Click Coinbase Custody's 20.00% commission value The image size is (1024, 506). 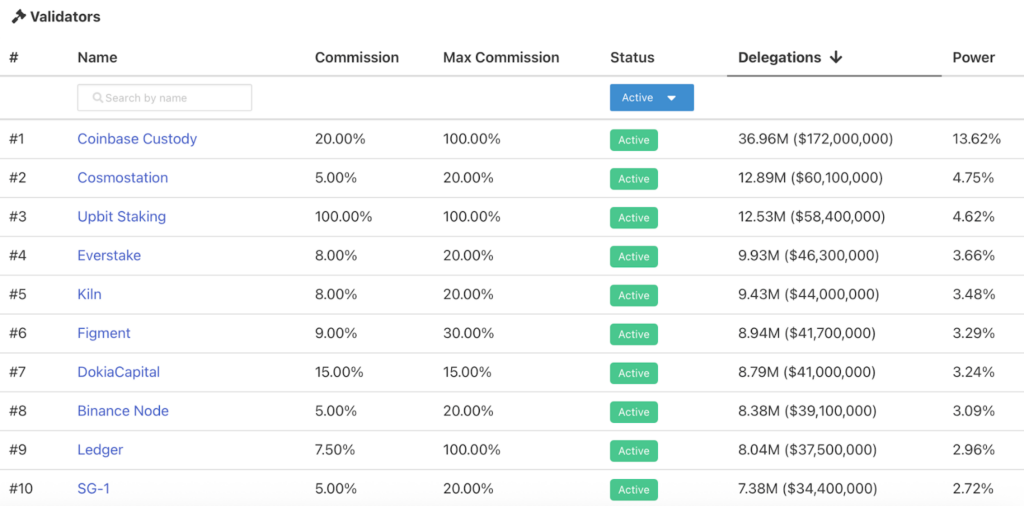(339, 139)
